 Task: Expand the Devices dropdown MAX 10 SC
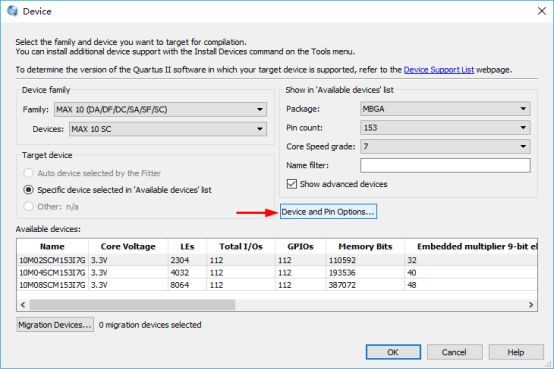point(168,129)
